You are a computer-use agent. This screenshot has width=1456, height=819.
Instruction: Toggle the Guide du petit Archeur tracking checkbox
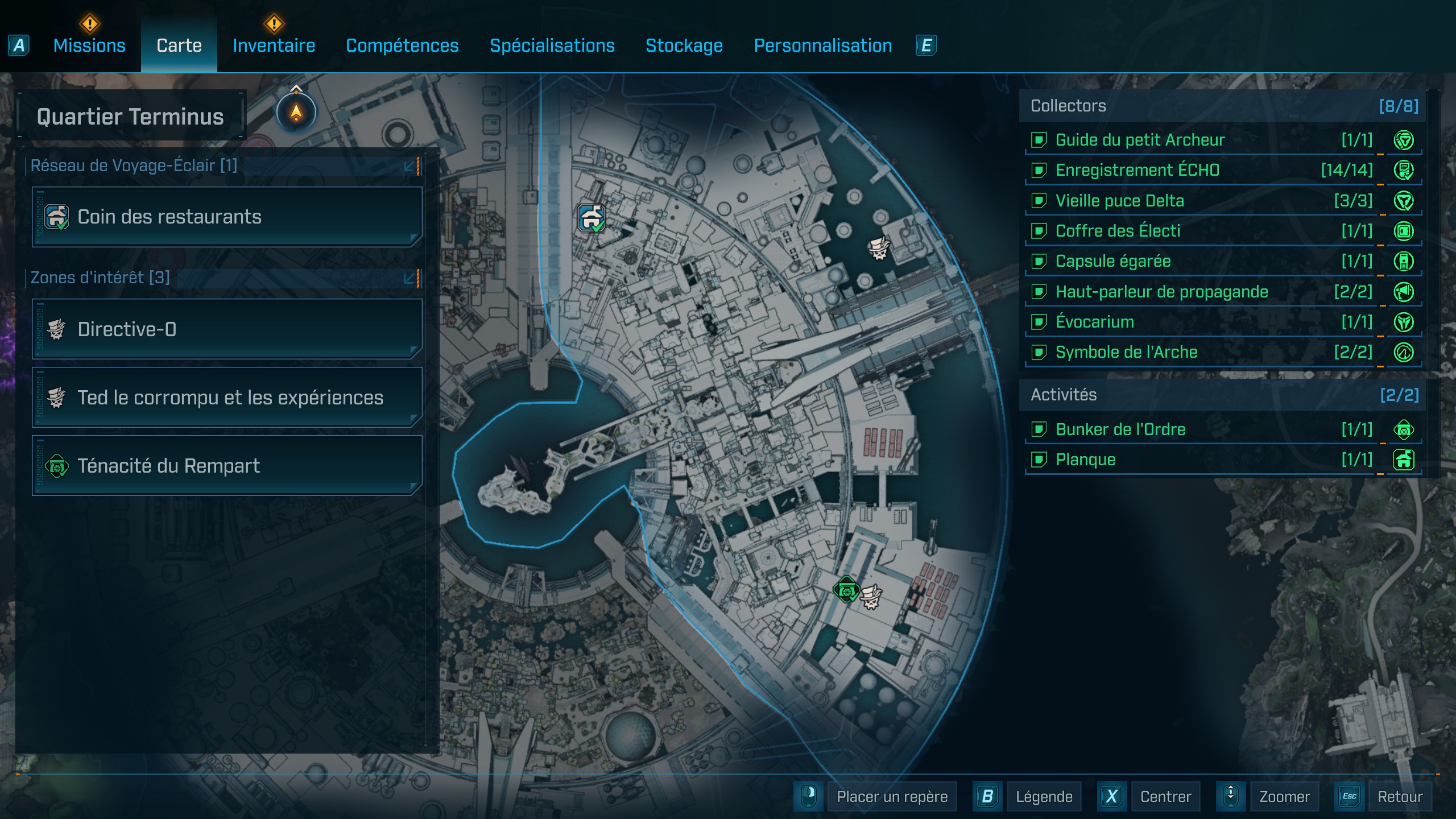pos(1039,139)
